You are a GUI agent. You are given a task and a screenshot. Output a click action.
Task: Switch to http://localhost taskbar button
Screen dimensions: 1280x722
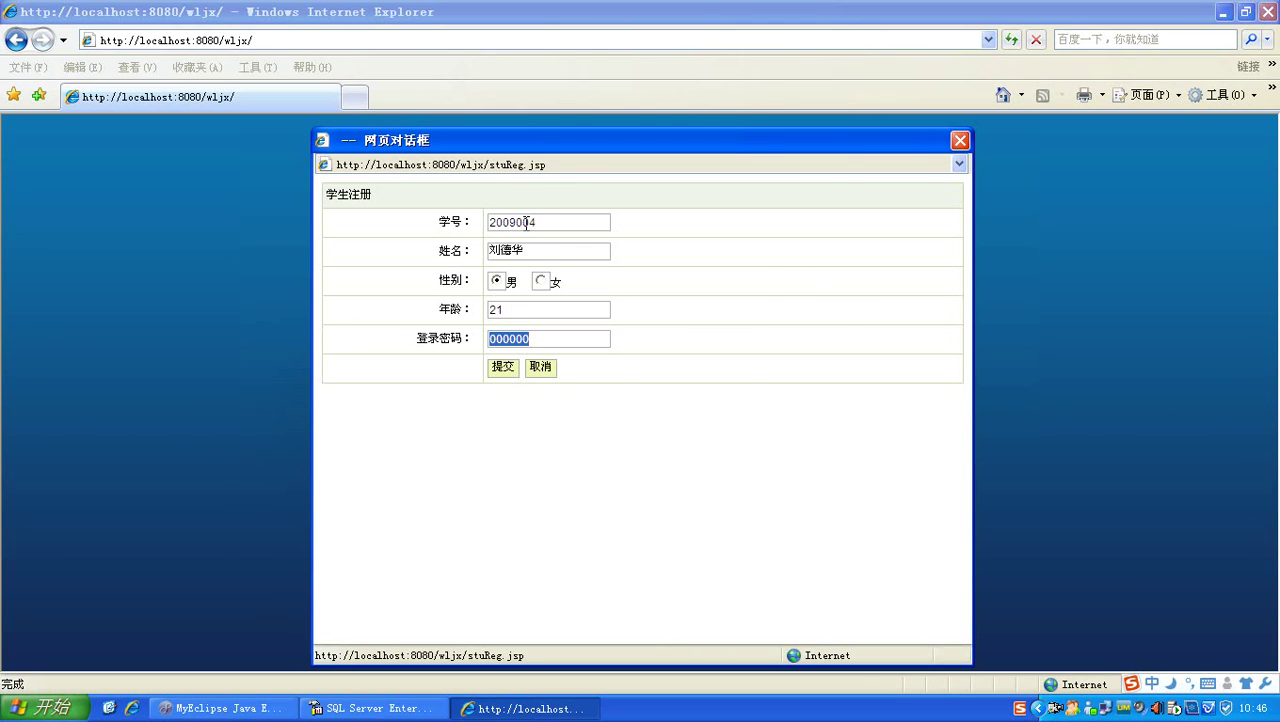click(525, 708)
